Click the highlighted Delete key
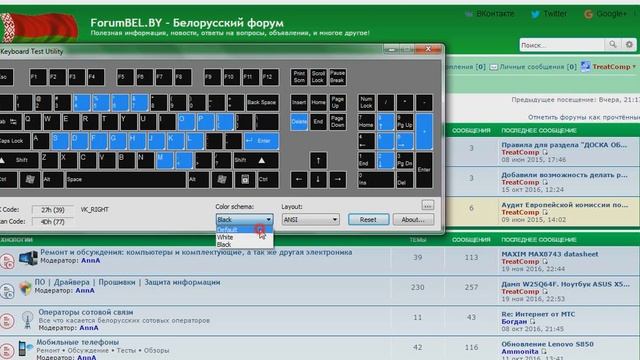This screenshot has width=640, height=360. point(299,122)
